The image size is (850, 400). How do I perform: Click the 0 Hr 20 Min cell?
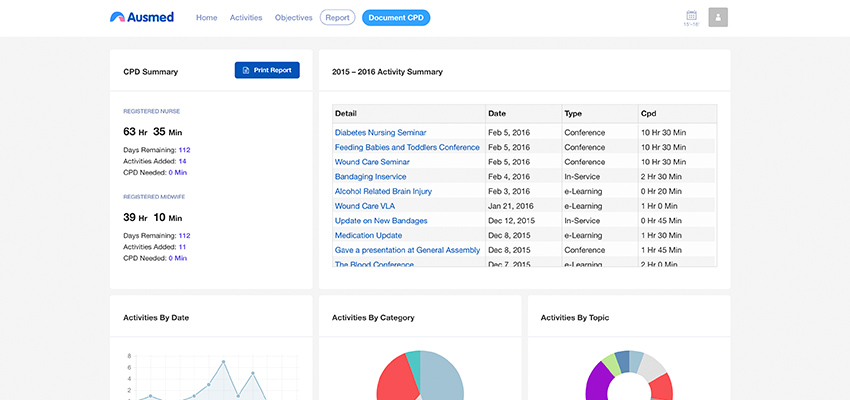pos(663,191)
